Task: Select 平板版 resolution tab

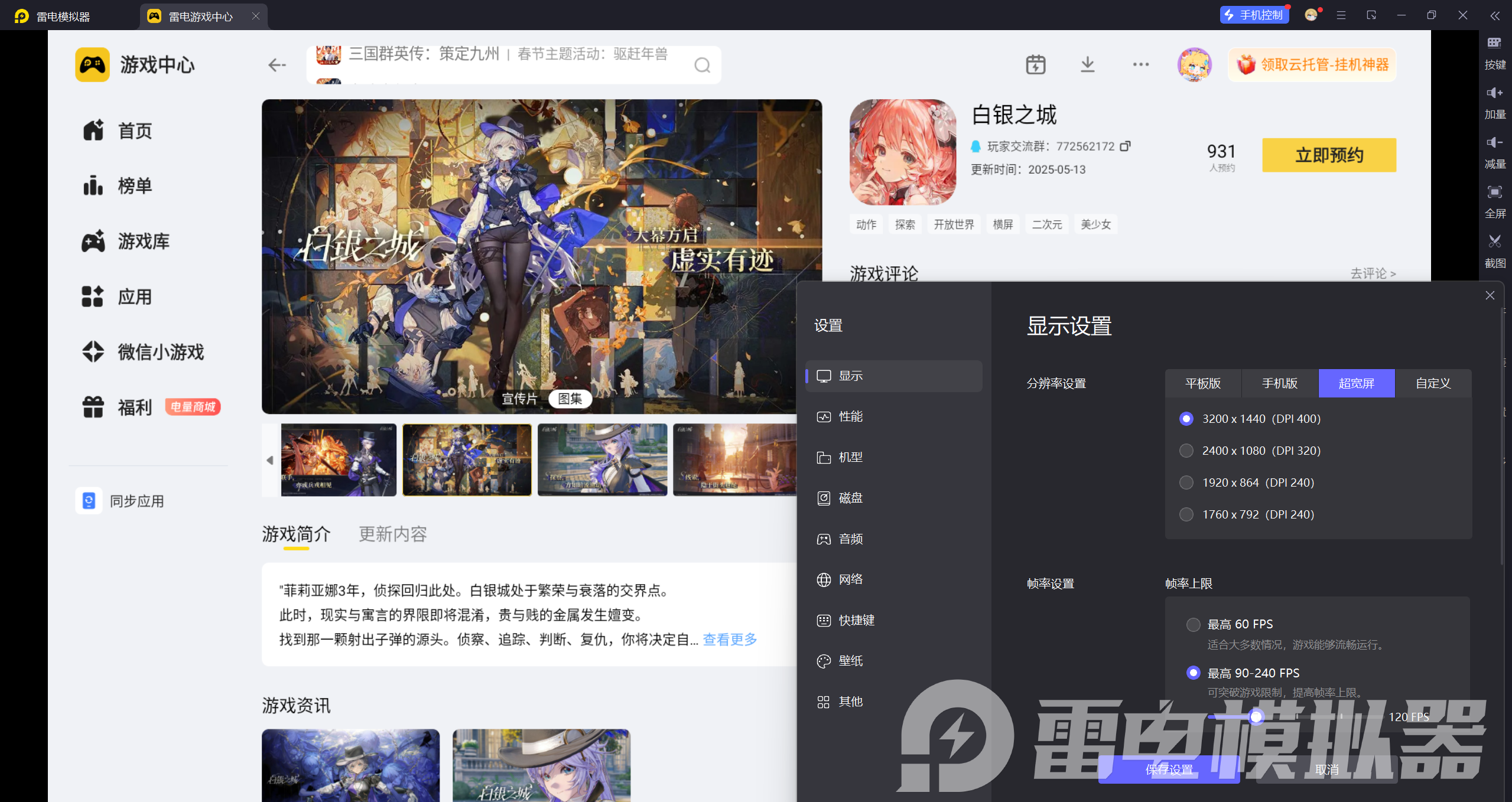Action: 1203,383
